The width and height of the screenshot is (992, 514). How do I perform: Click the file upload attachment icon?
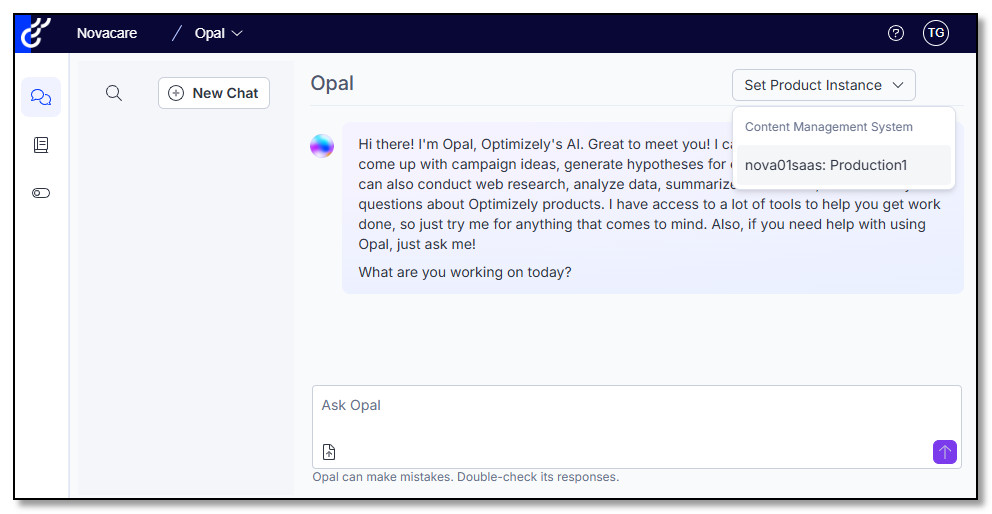click(329, 452)
